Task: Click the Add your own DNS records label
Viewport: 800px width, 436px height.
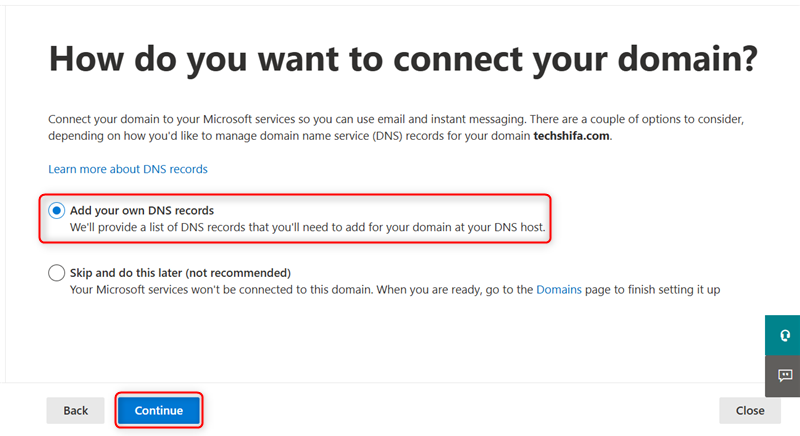Action: tap(142, 211)
